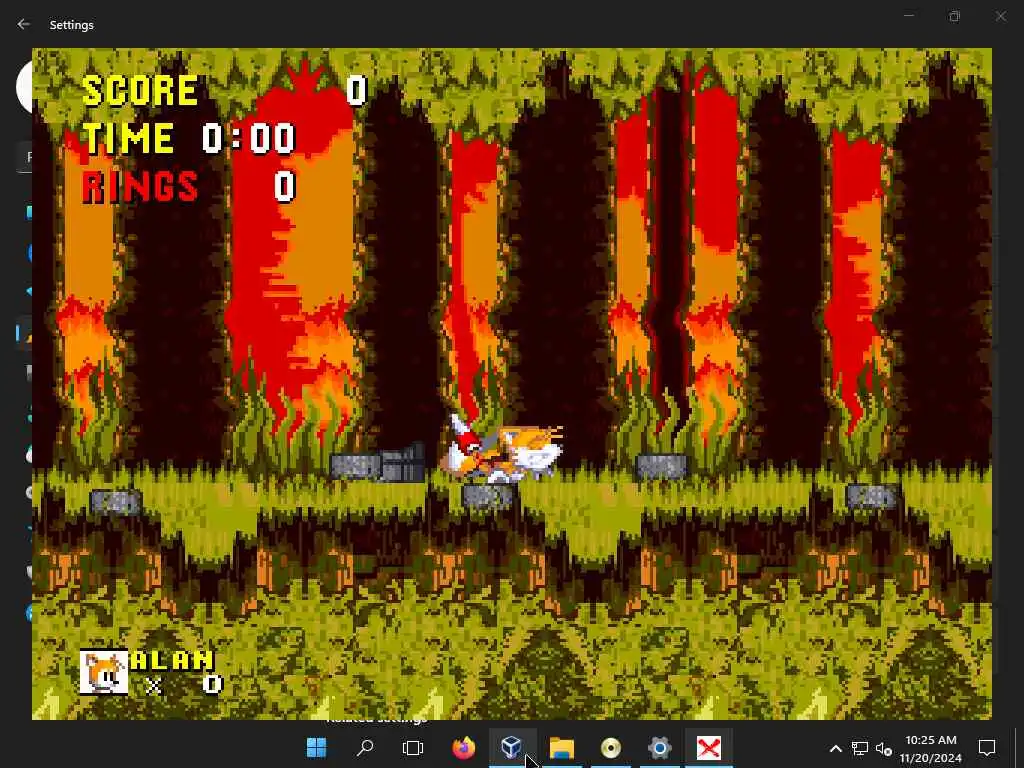Open the notification center icon
The width and height of the screenshot is (1024, 768).
[987, 748]
